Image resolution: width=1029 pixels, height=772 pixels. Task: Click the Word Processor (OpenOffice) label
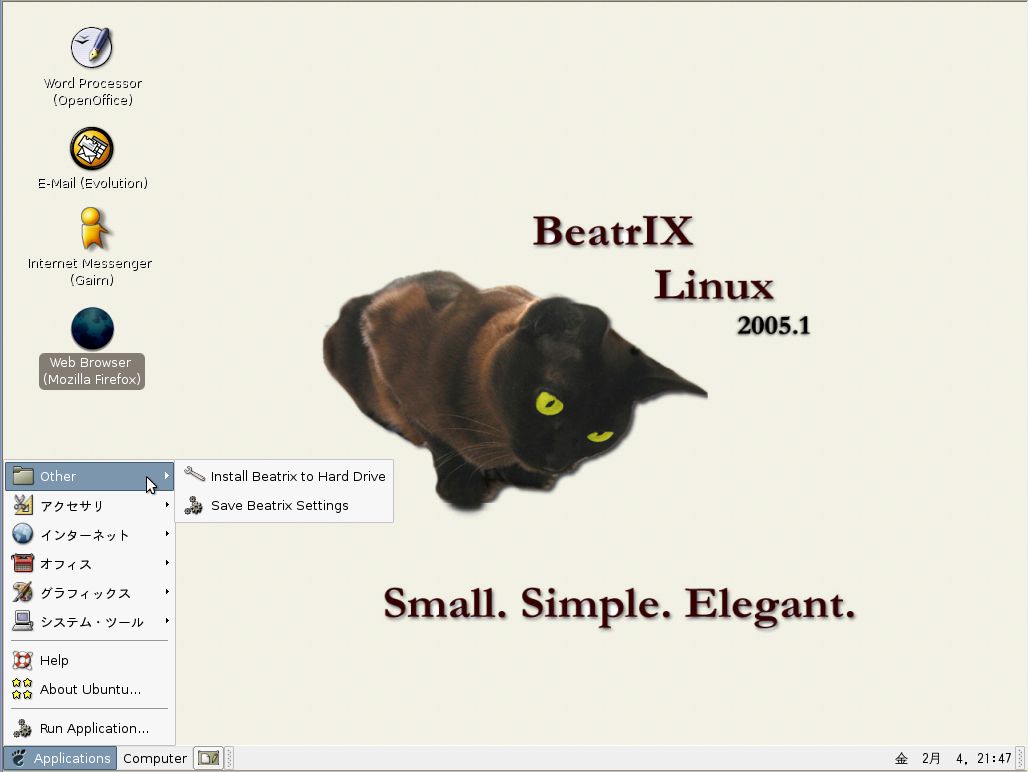[x=93, y=91]
